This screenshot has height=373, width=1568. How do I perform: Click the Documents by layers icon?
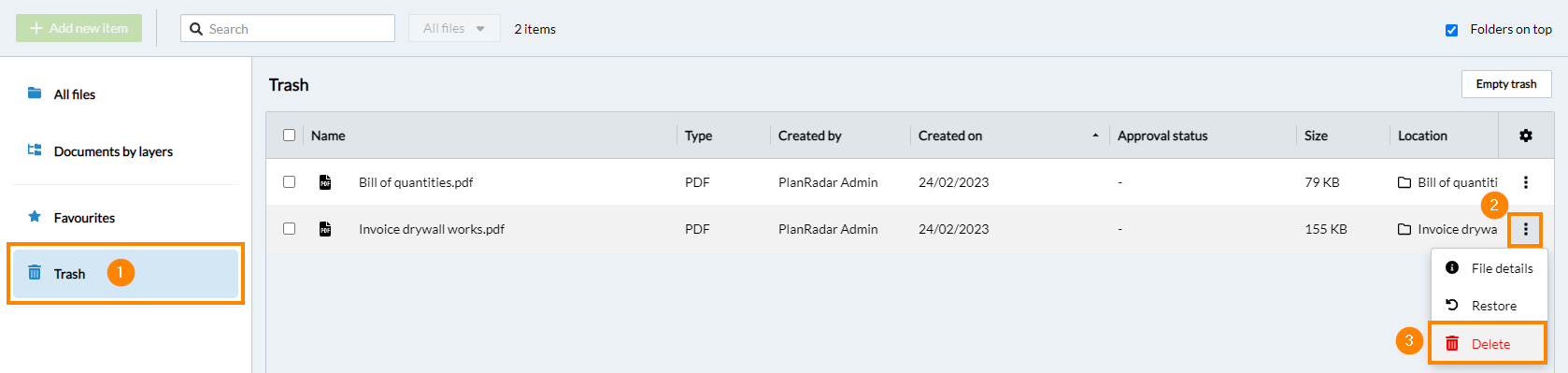click(35, 151)
